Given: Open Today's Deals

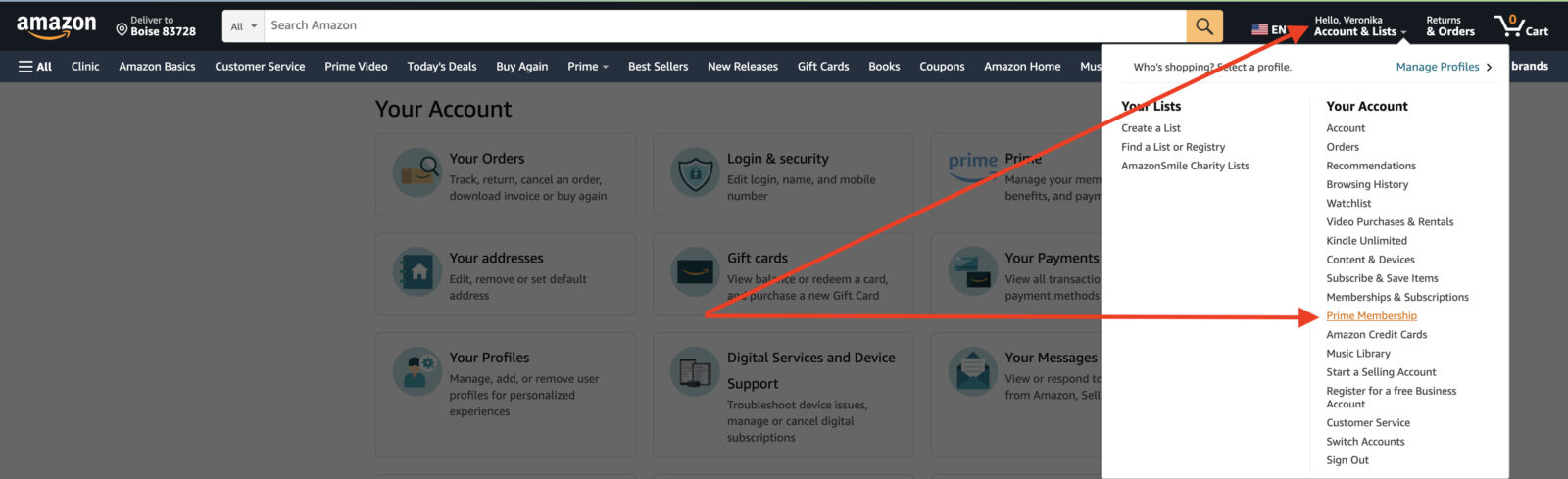Looking at the screenshot, I should pos(442,67).
